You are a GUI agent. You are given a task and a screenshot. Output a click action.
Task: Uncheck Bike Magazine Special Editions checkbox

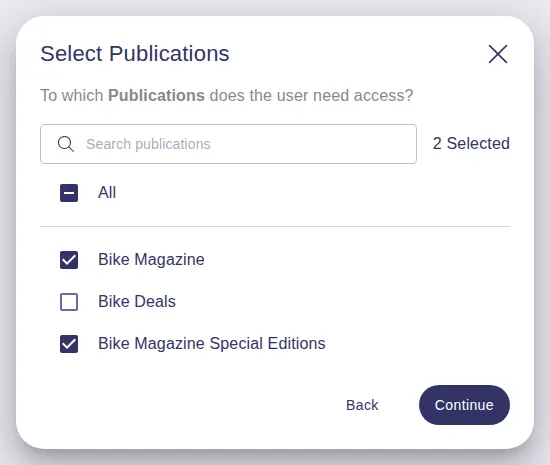[69, 344]
